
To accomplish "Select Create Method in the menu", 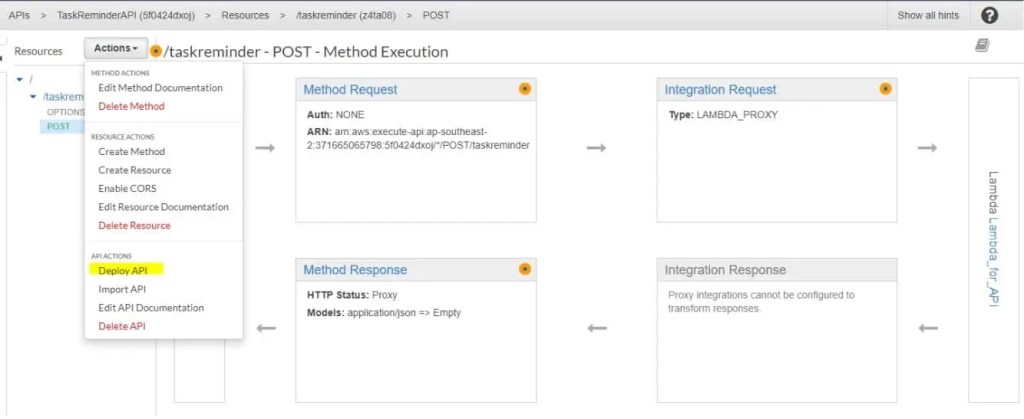I will click(131, 152).
